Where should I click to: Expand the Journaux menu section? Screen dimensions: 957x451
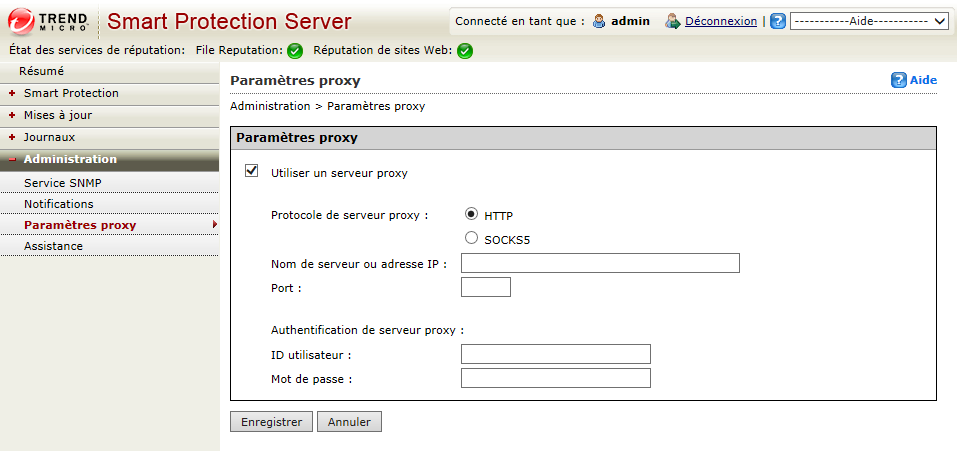coord(49,137)
